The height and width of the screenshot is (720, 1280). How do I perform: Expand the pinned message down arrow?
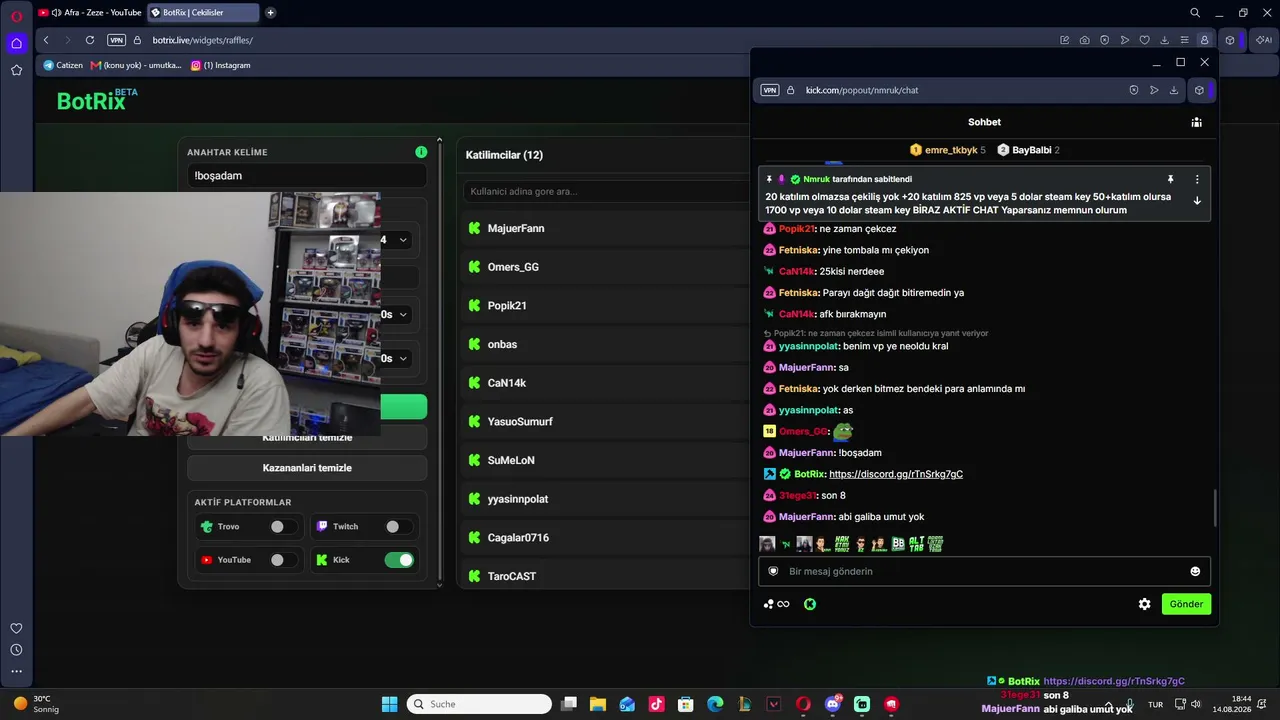(1197, 200)
